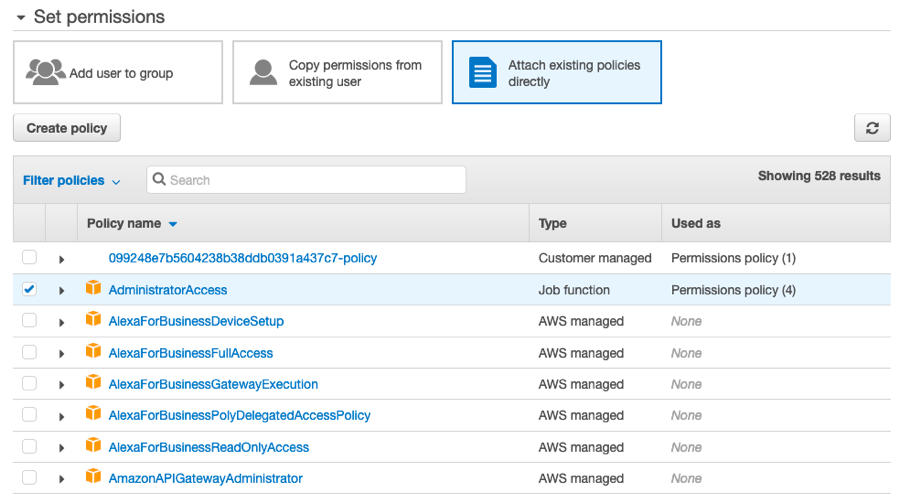899x502 pixels.
Task: Click the orange box icon beside AdministratorAccess
Action: pyautogui.click(x=93, y=288)
